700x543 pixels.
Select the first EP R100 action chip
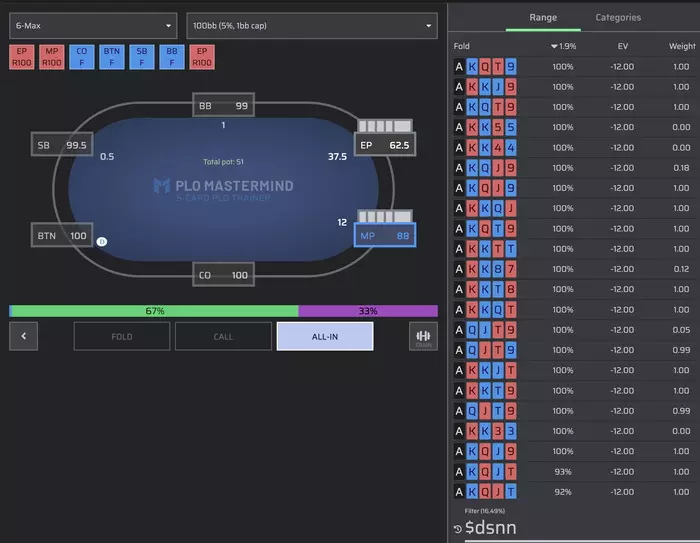pyautogui.click(x=21, y=57)
